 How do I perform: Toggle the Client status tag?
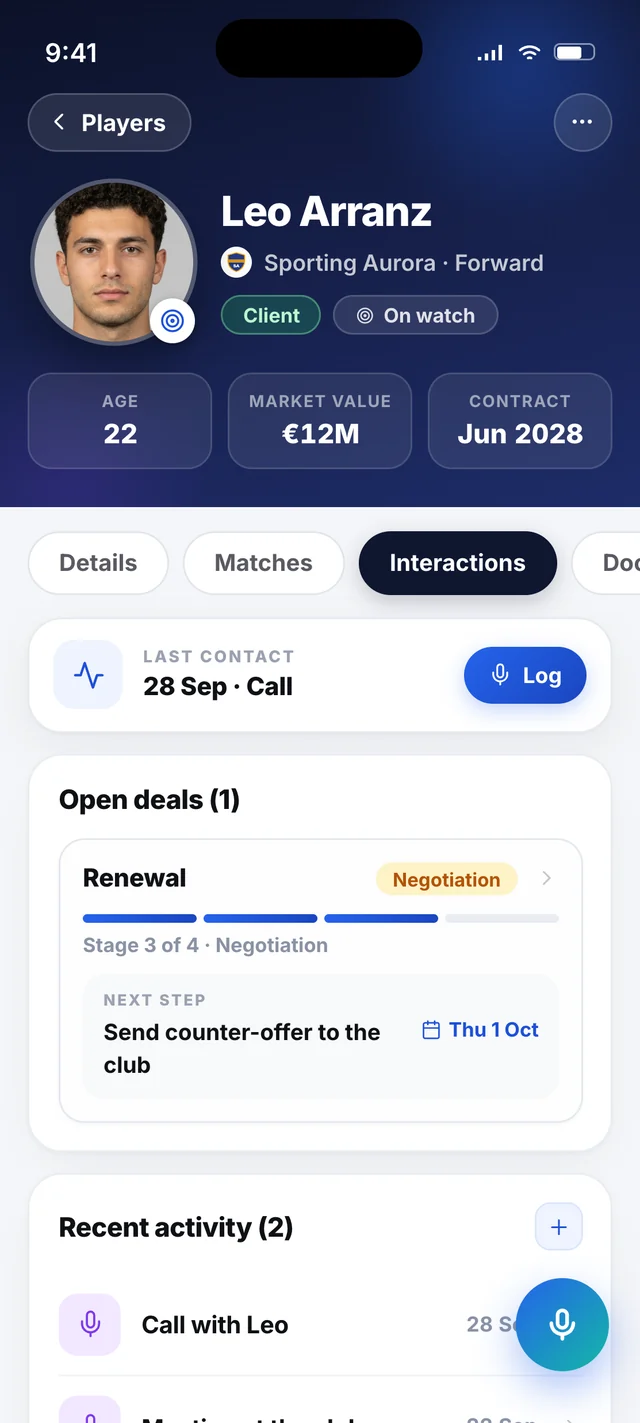[x=271, y=316]
